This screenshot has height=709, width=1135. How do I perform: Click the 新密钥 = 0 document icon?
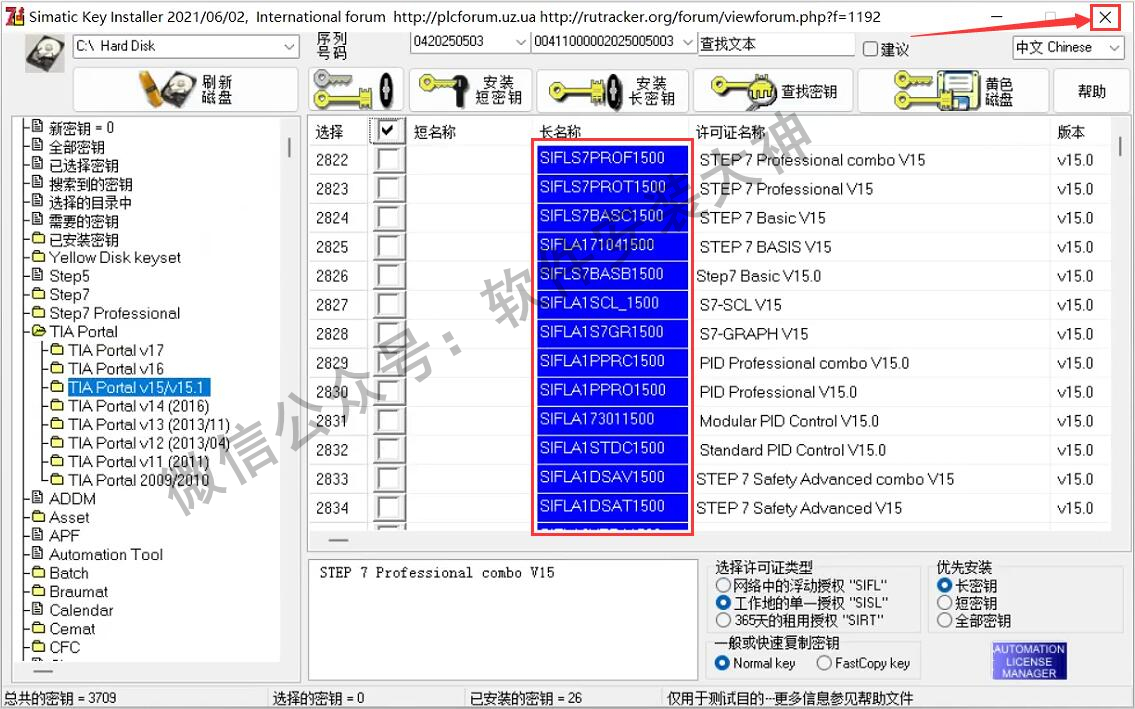[38, 127]
